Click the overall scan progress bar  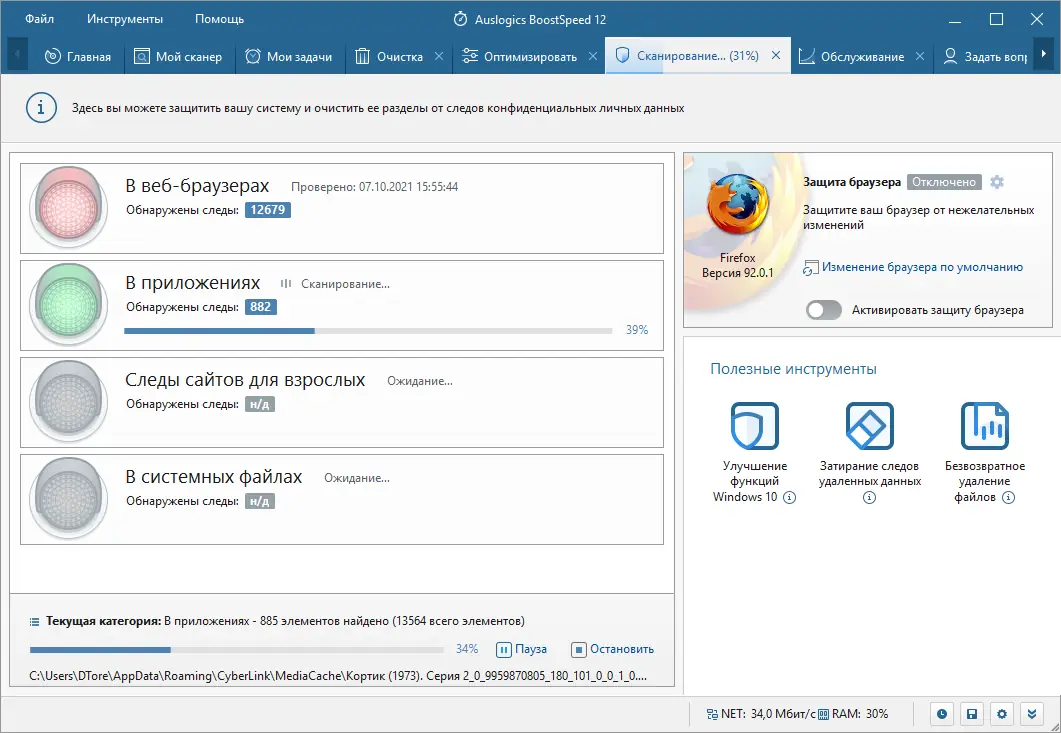(x=237, y=650)
